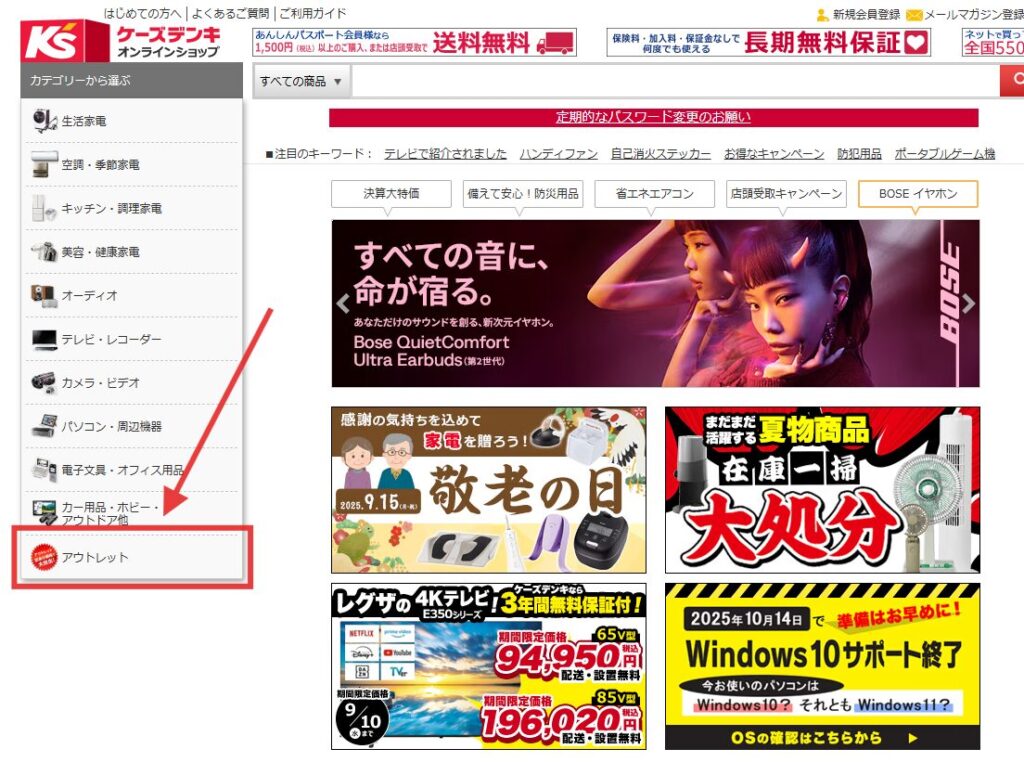This screenshot has height=762, width=1024.
Task: Open the ご利用ガイド link
Action: 313,13
